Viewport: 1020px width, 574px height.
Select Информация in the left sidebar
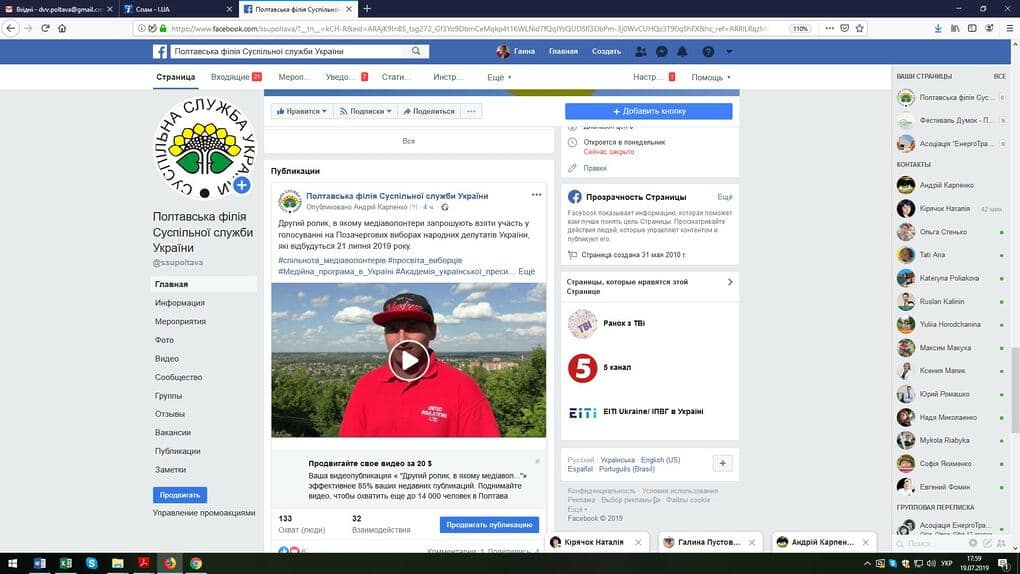(180, 303)
